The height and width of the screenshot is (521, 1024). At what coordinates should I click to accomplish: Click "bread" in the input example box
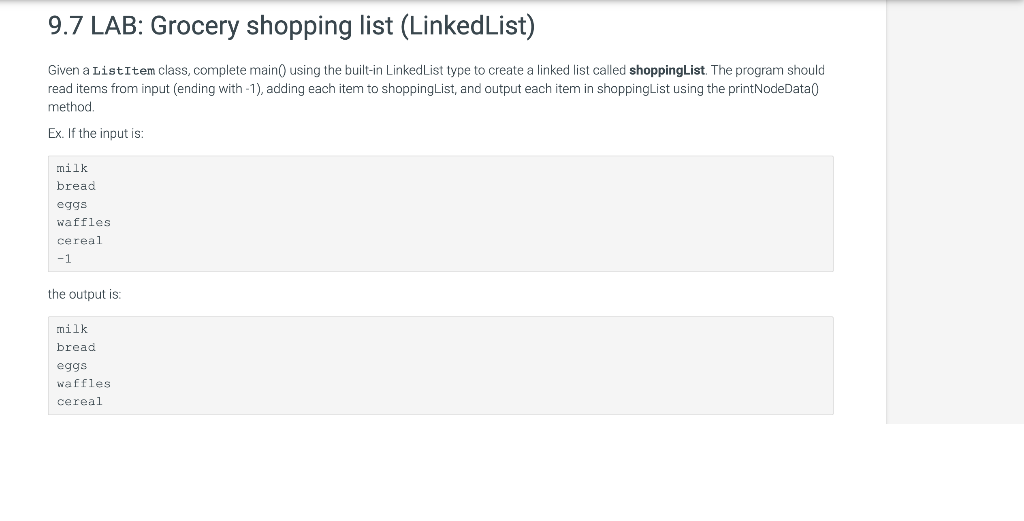tap(76, 186)
